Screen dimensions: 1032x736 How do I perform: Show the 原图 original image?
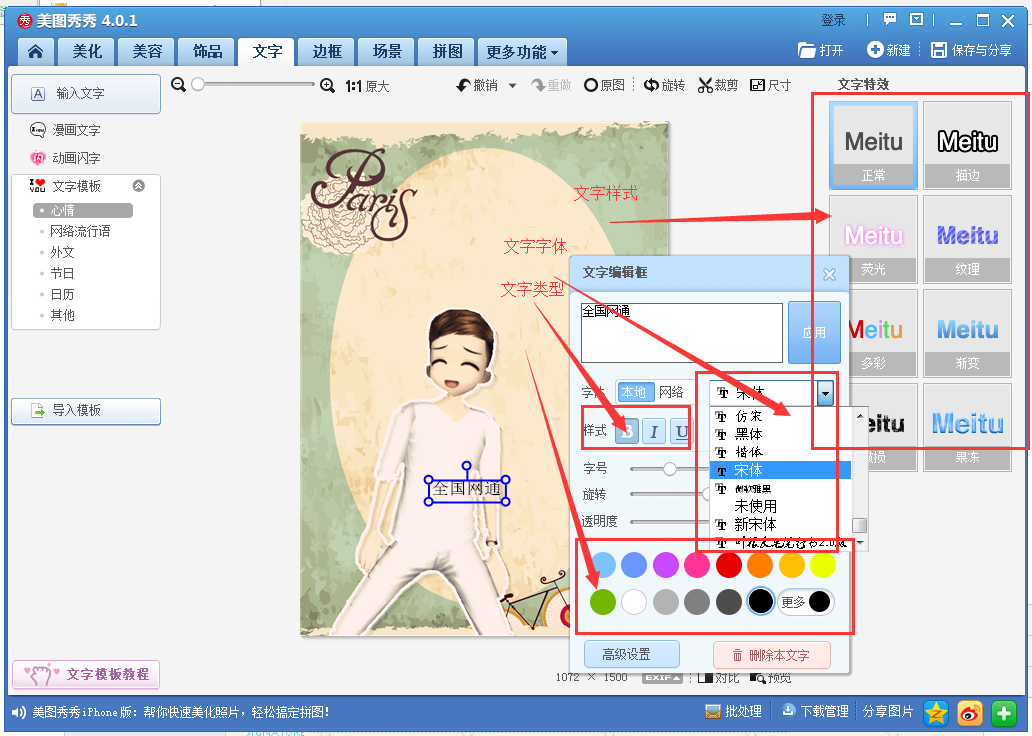point(604,85)
